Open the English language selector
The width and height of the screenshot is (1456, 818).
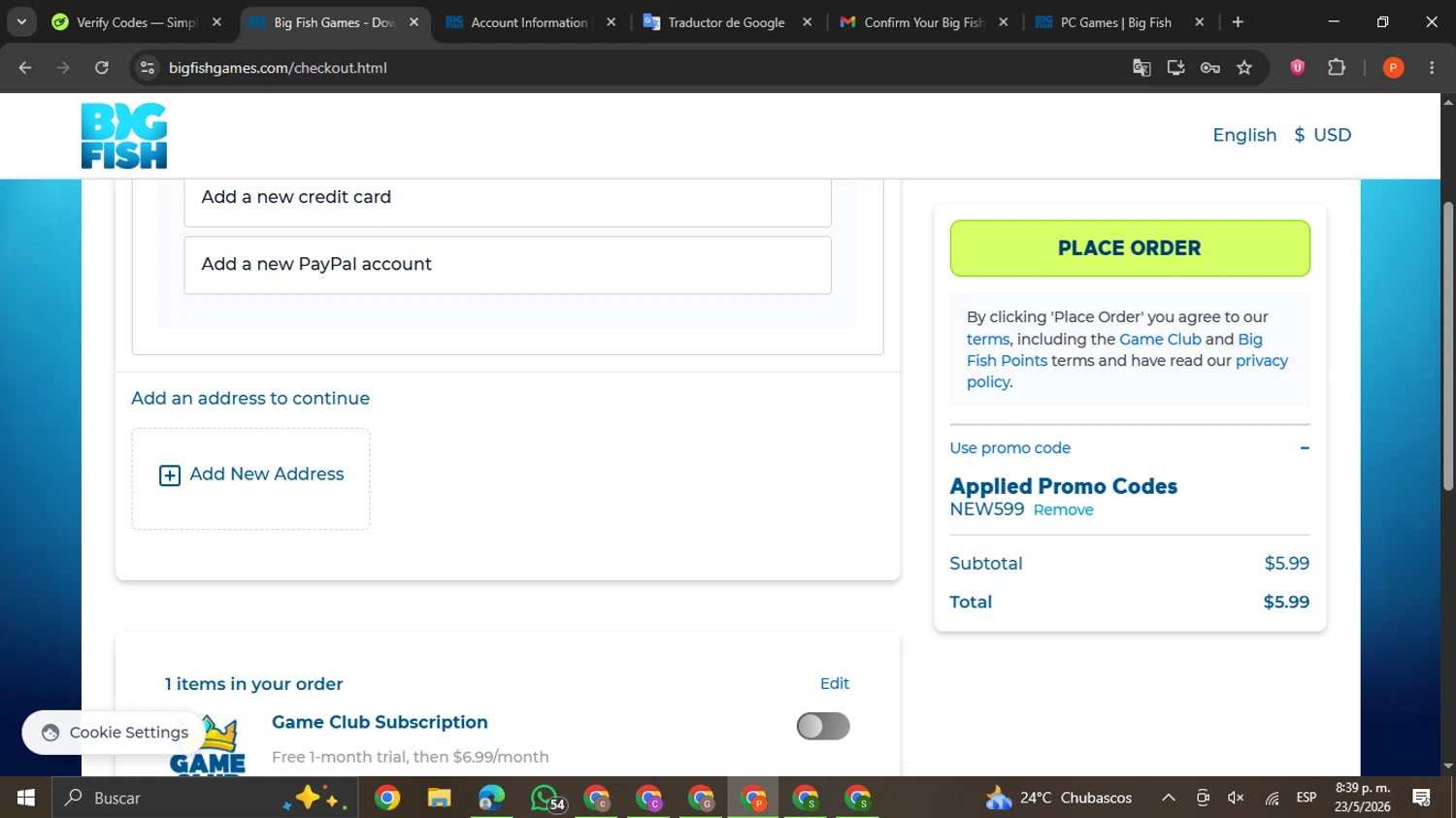coord(1244,135)
